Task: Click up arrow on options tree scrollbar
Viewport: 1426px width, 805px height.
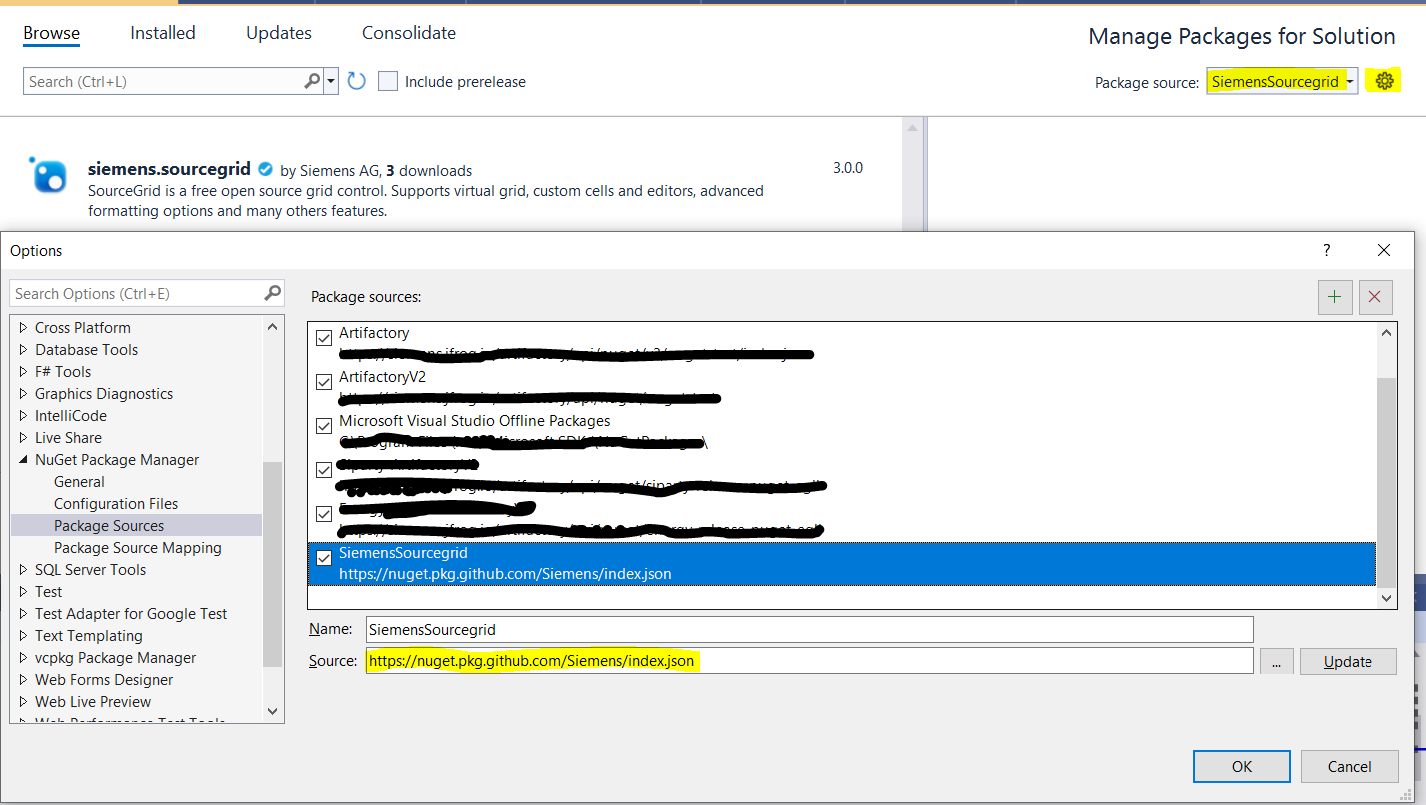Action: coord(273,326)
